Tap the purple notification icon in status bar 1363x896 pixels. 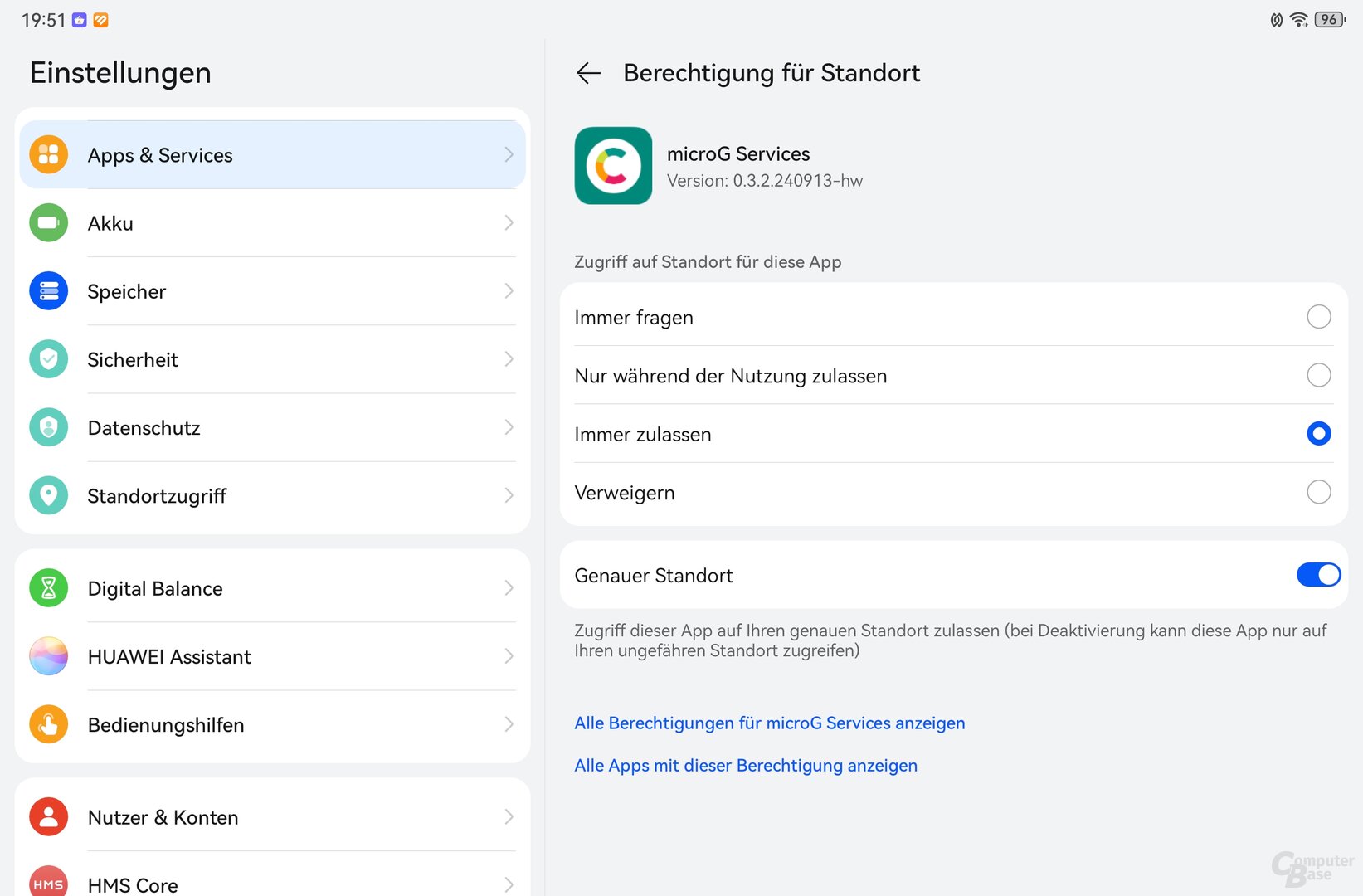[80, 20]
